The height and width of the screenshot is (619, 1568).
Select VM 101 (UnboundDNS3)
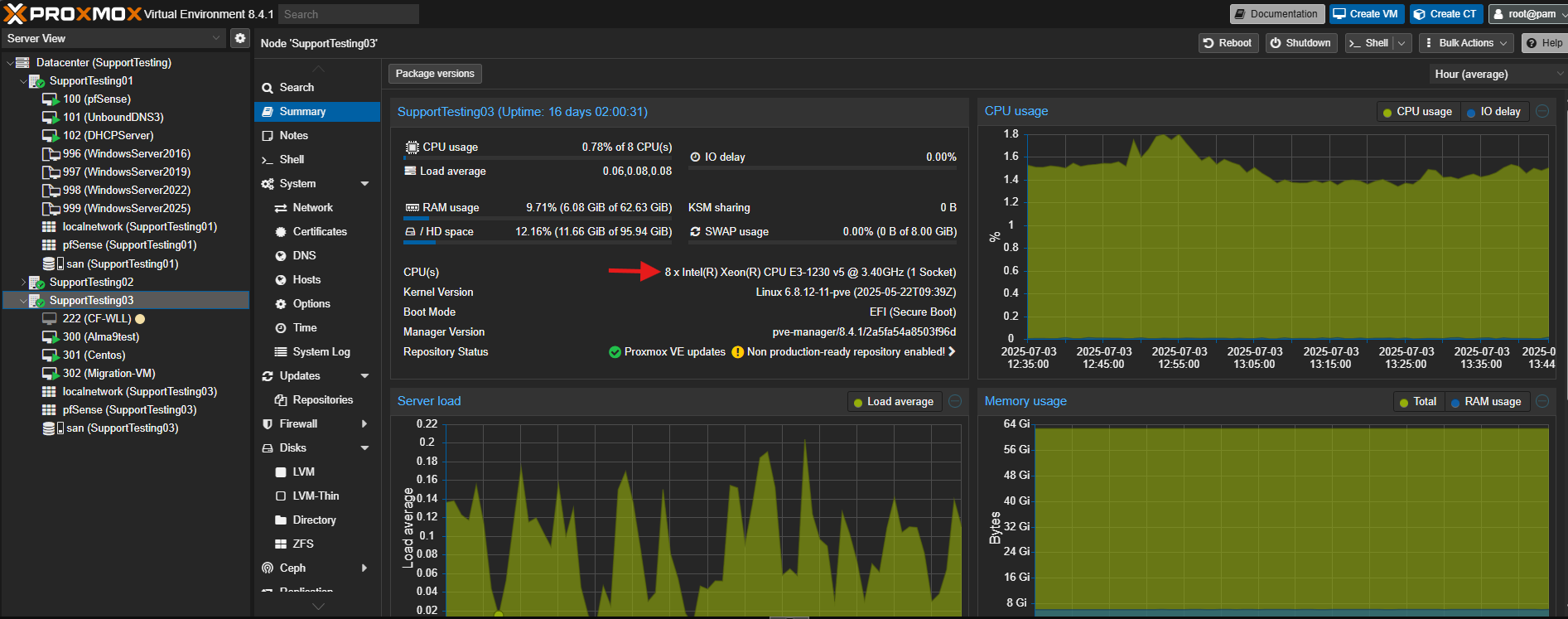click(113, 117)
